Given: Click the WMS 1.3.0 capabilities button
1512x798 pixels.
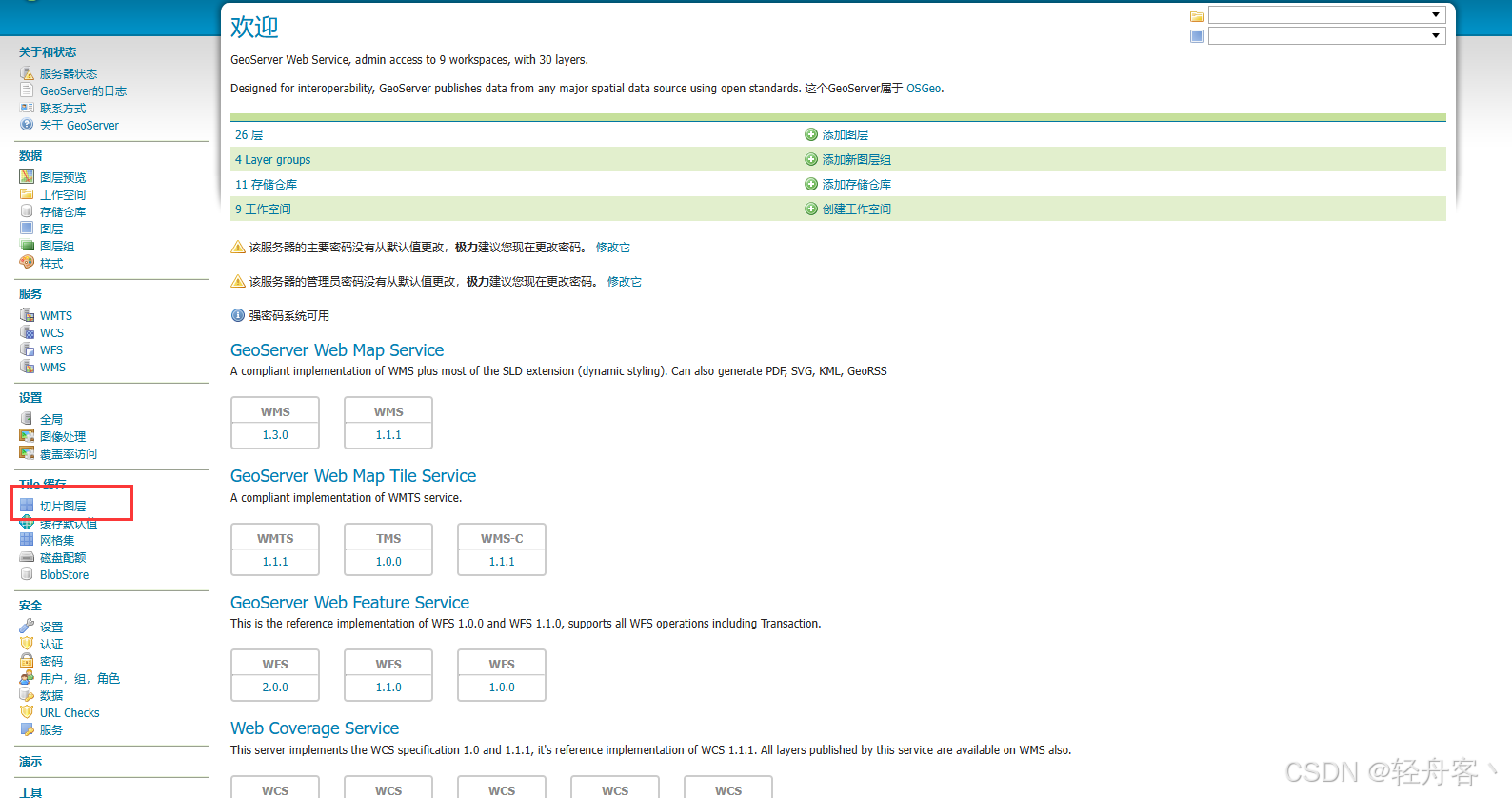Looking at the screenshot, I should pos(275,423).
